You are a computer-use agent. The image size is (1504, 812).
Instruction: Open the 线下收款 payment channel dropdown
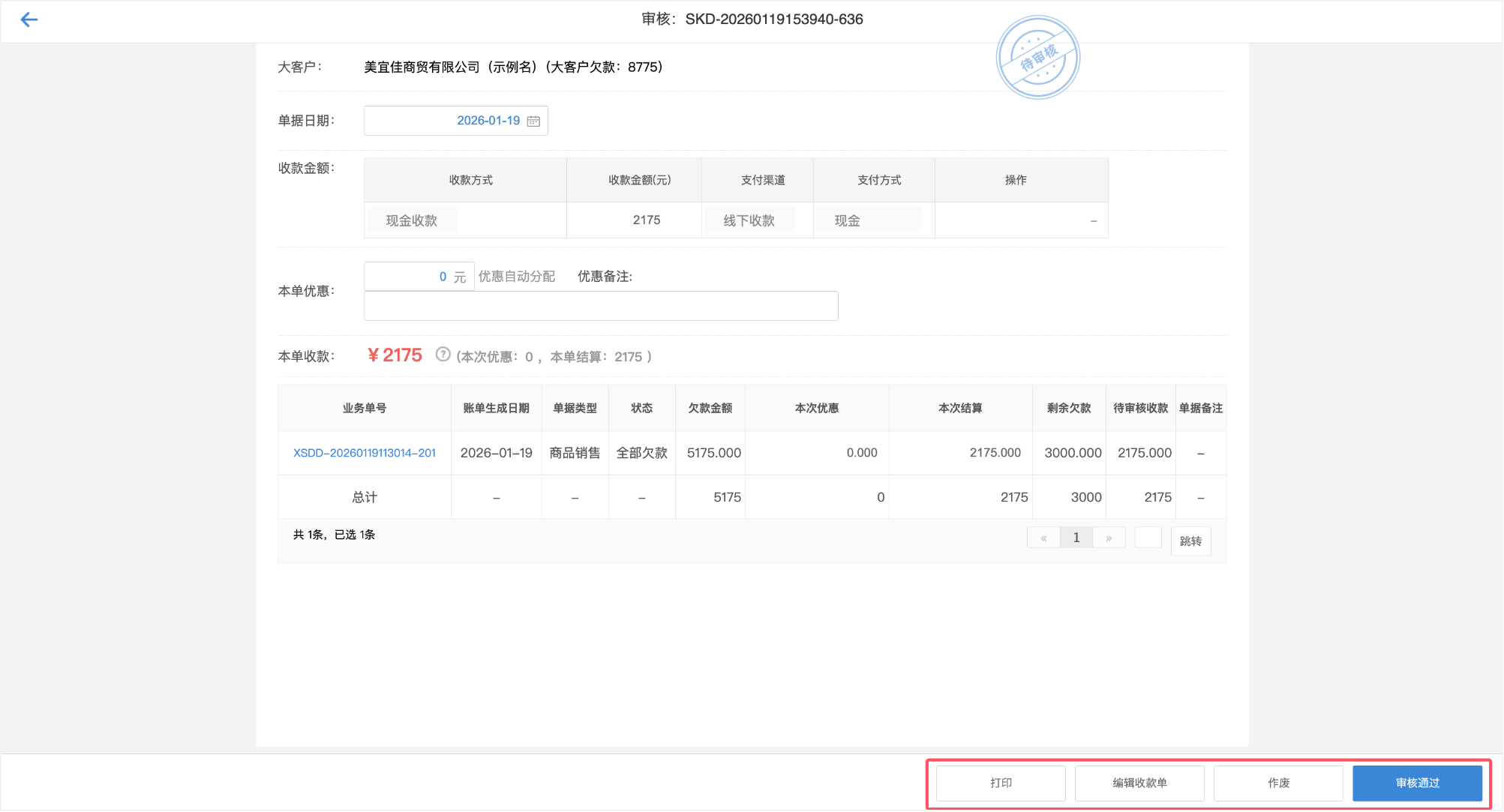[x=749, y=220]
